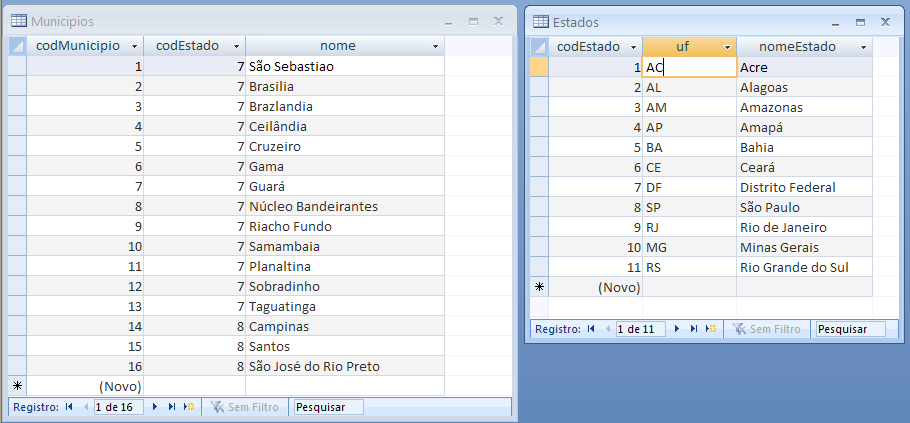Click the cell Taguatinga
This screenshot has width=910, height=423.
coord(345,306)
